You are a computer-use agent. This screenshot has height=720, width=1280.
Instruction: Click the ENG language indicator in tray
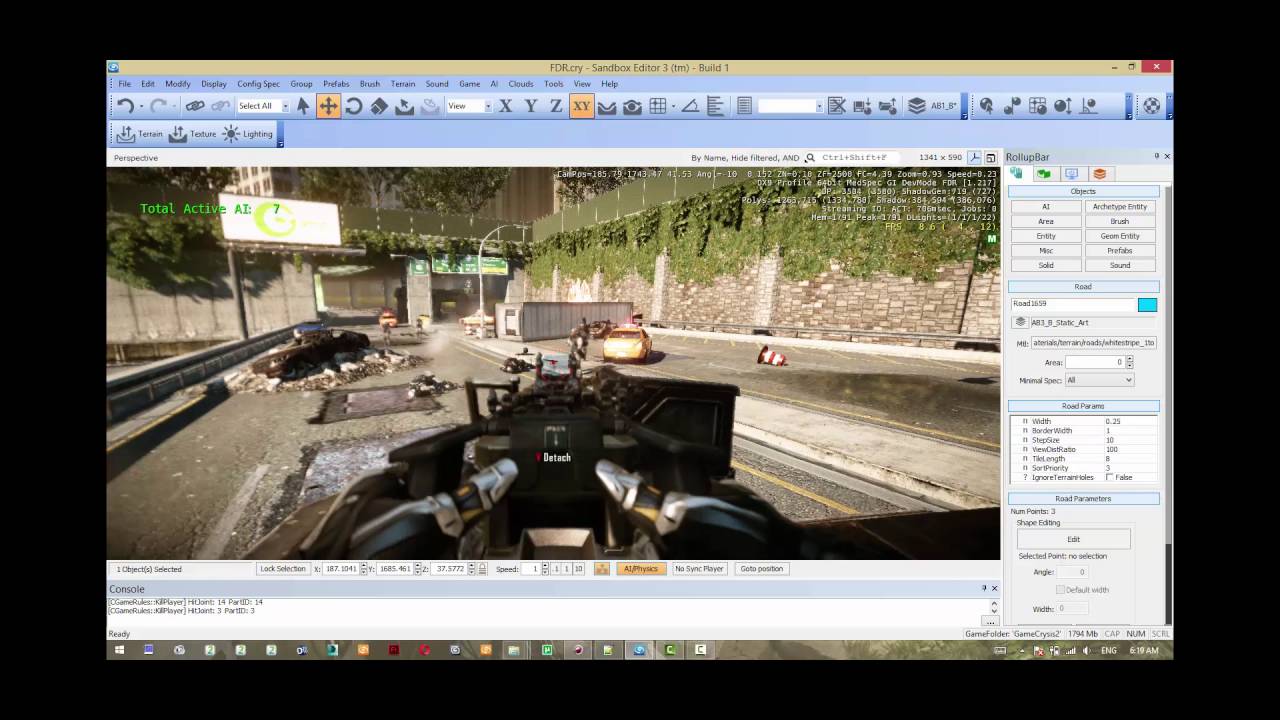tap(1109, 650)
